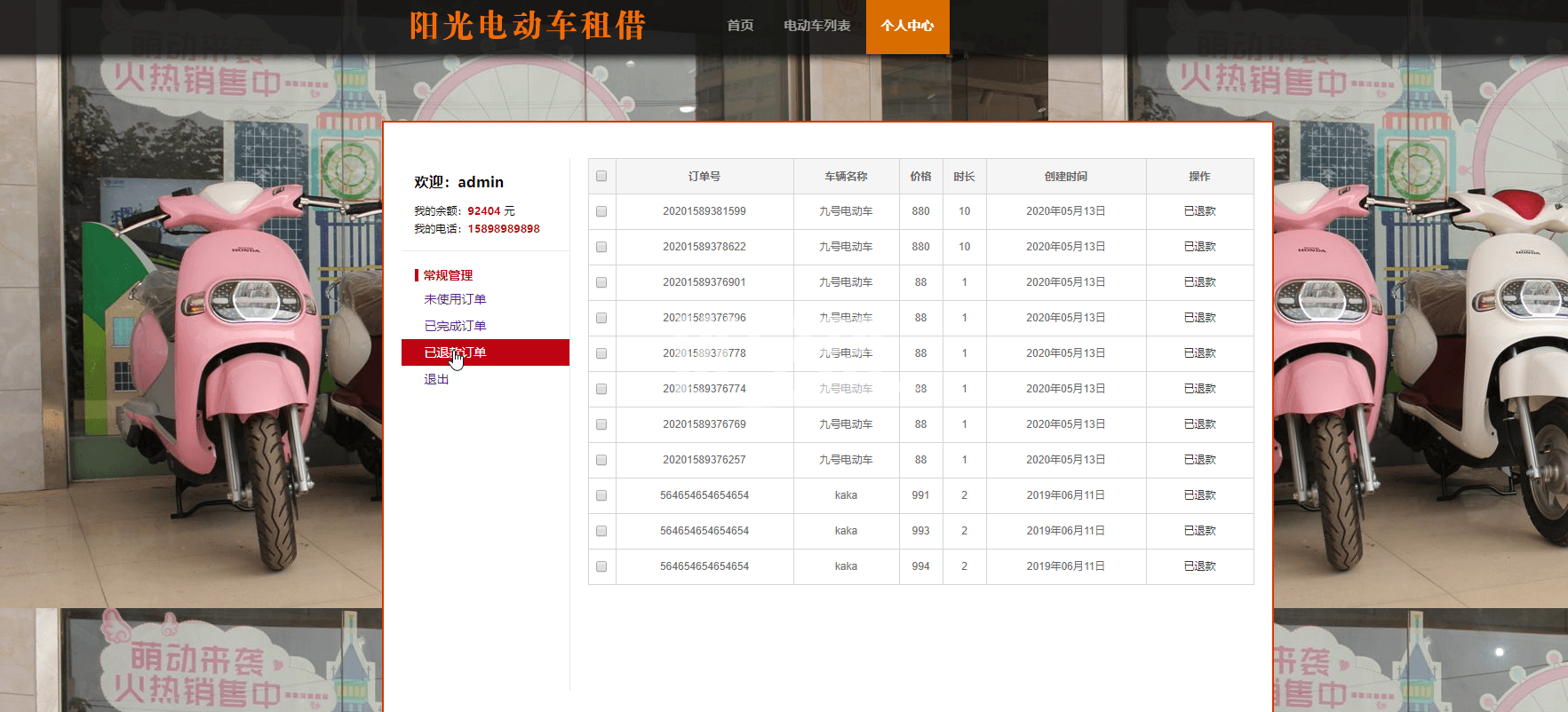1568x712 pixels.
Task: Open 未使用订单 in the sidebar
Action: [455, 299]
